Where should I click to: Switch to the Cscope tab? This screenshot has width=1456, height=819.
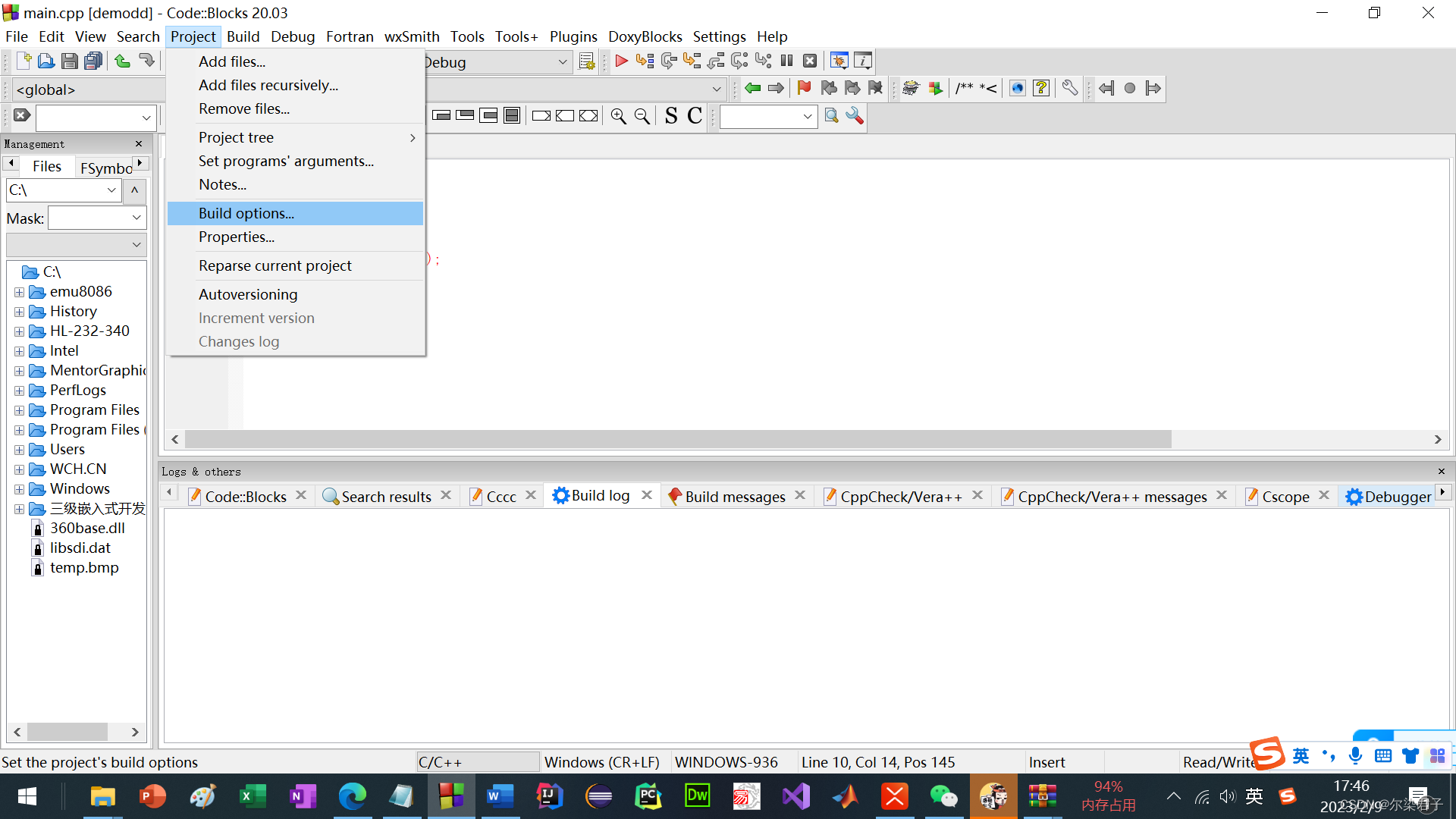click(1286, 496)
